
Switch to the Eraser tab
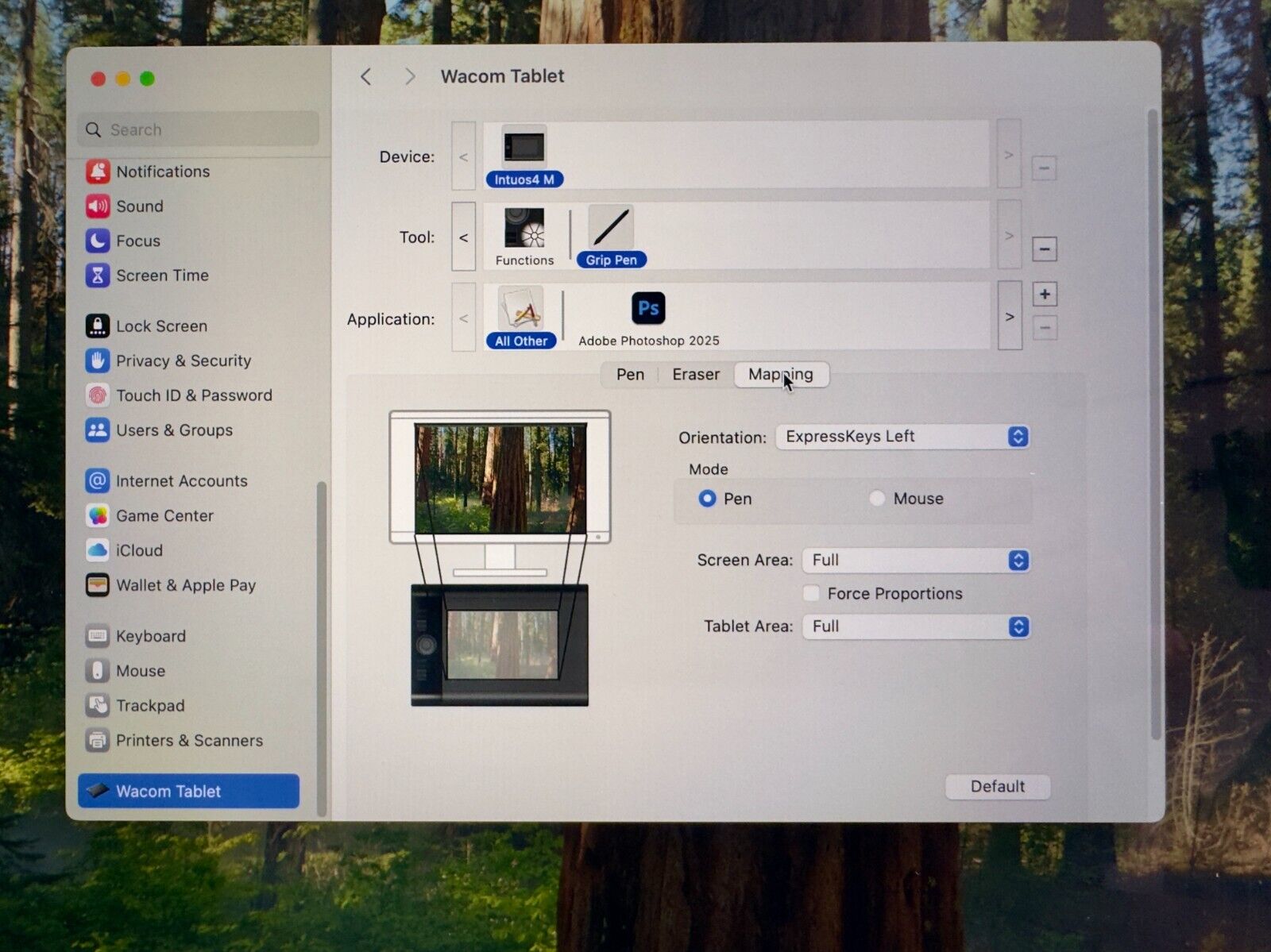696,375
